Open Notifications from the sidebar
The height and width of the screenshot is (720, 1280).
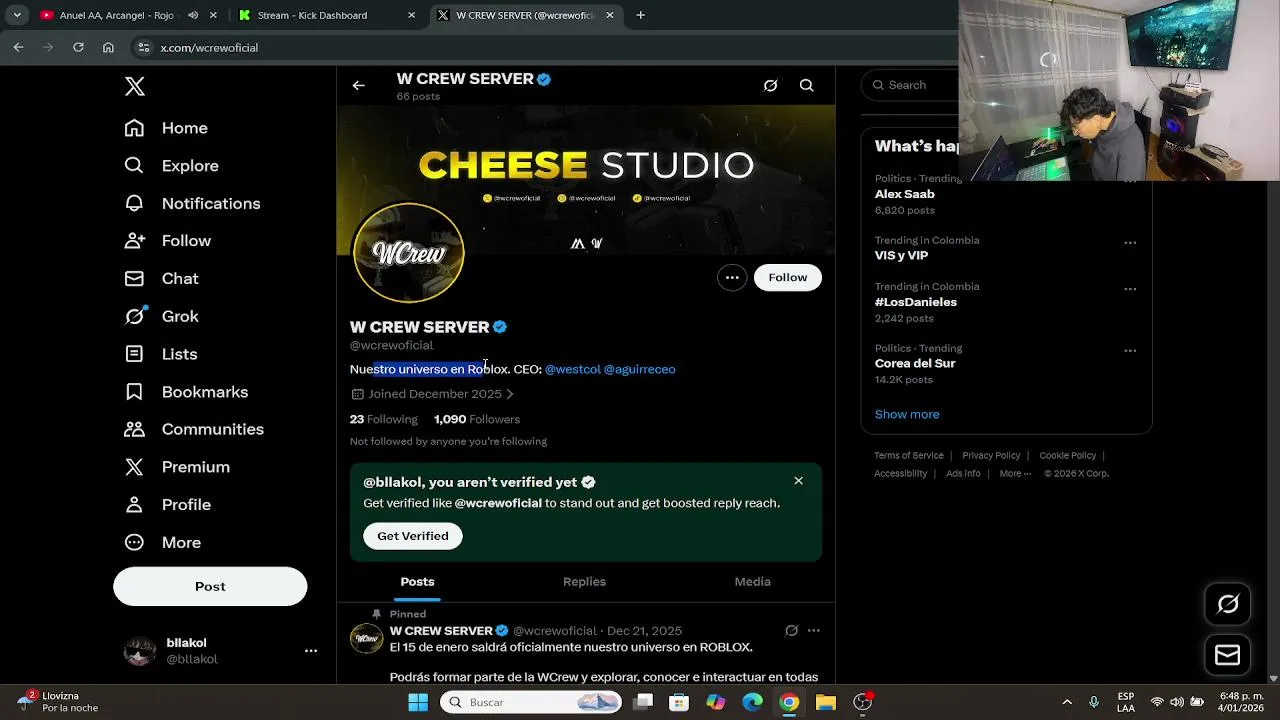point(192,203)
